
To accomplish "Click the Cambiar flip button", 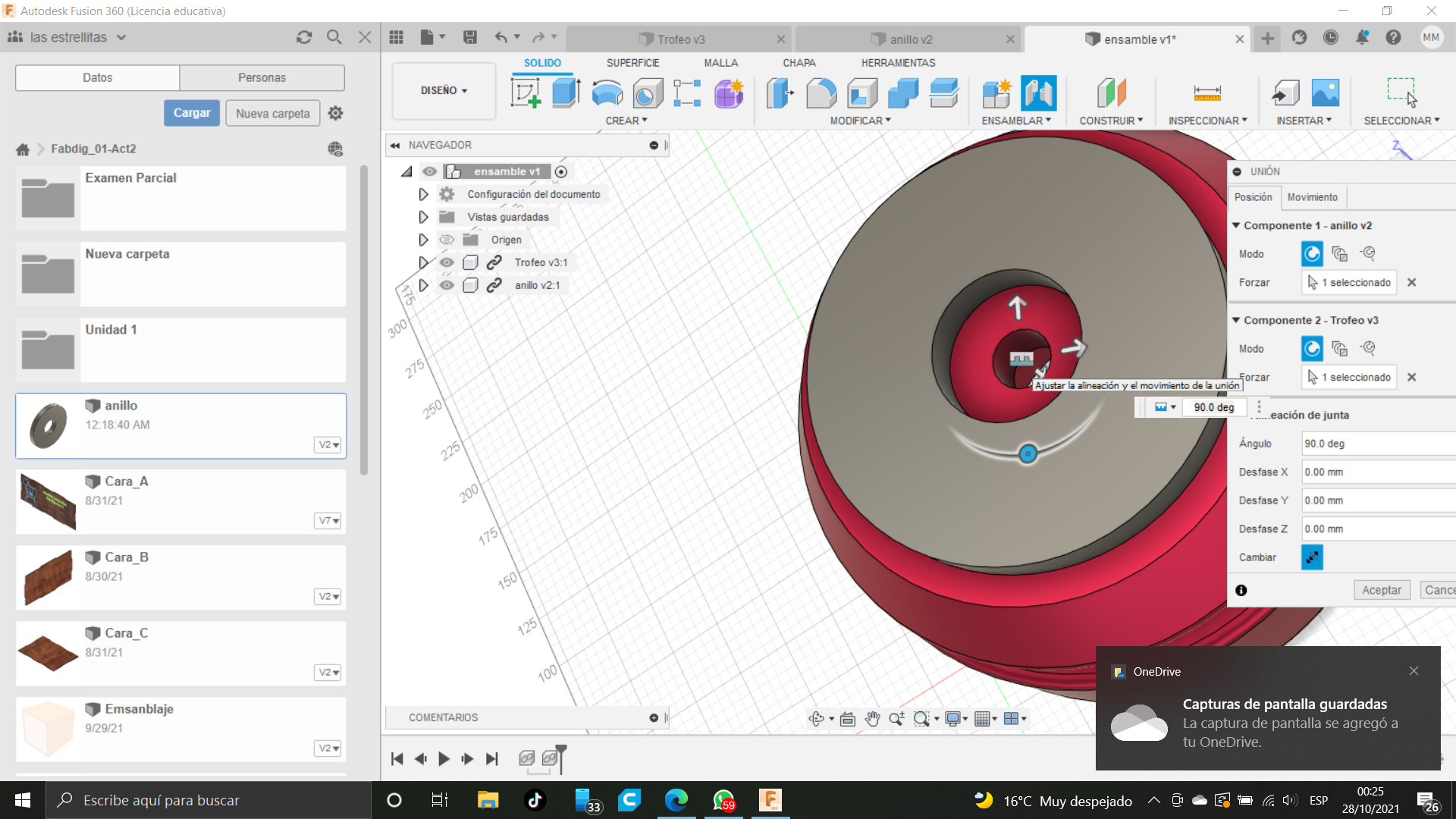I will tap(1312, 557).
